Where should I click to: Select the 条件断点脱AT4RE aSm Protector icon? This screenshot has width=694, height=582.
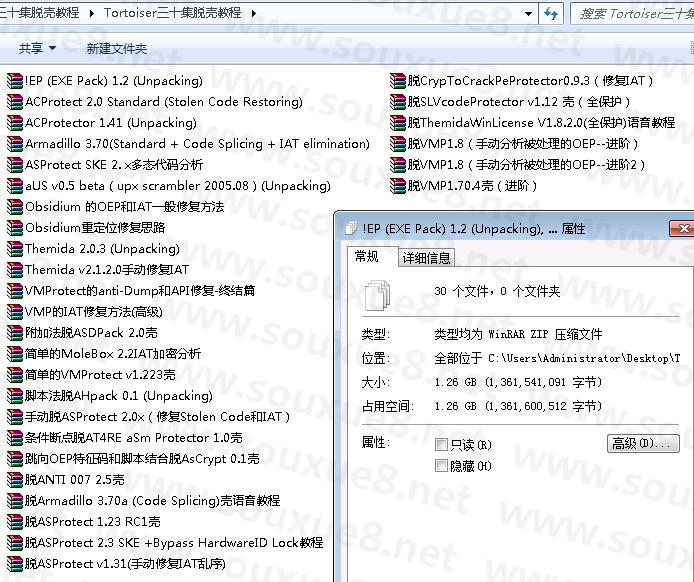point(15,438)
